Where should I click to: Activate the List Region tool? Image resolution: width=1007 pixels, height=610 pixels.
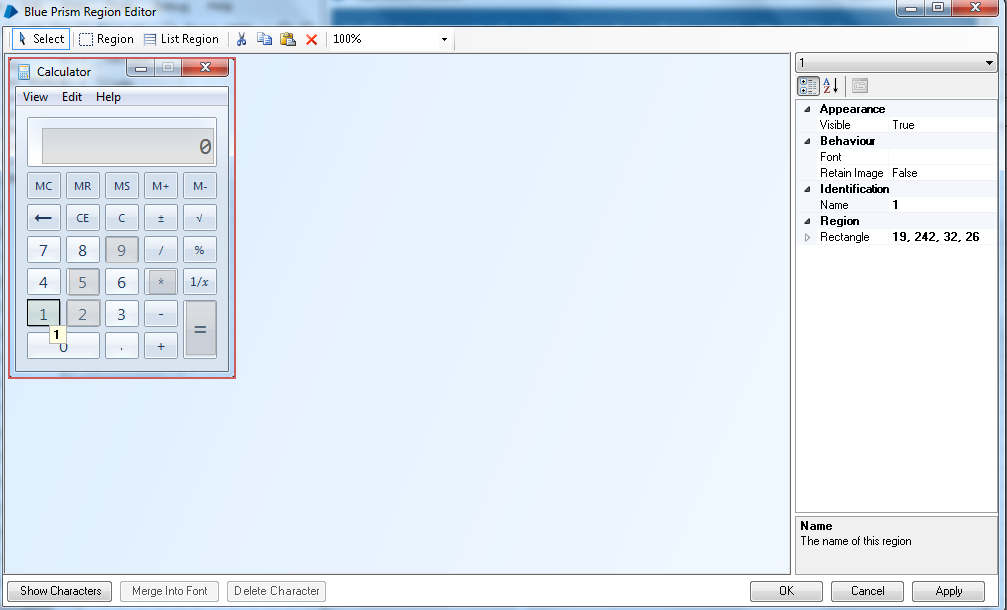pos(182,39)
